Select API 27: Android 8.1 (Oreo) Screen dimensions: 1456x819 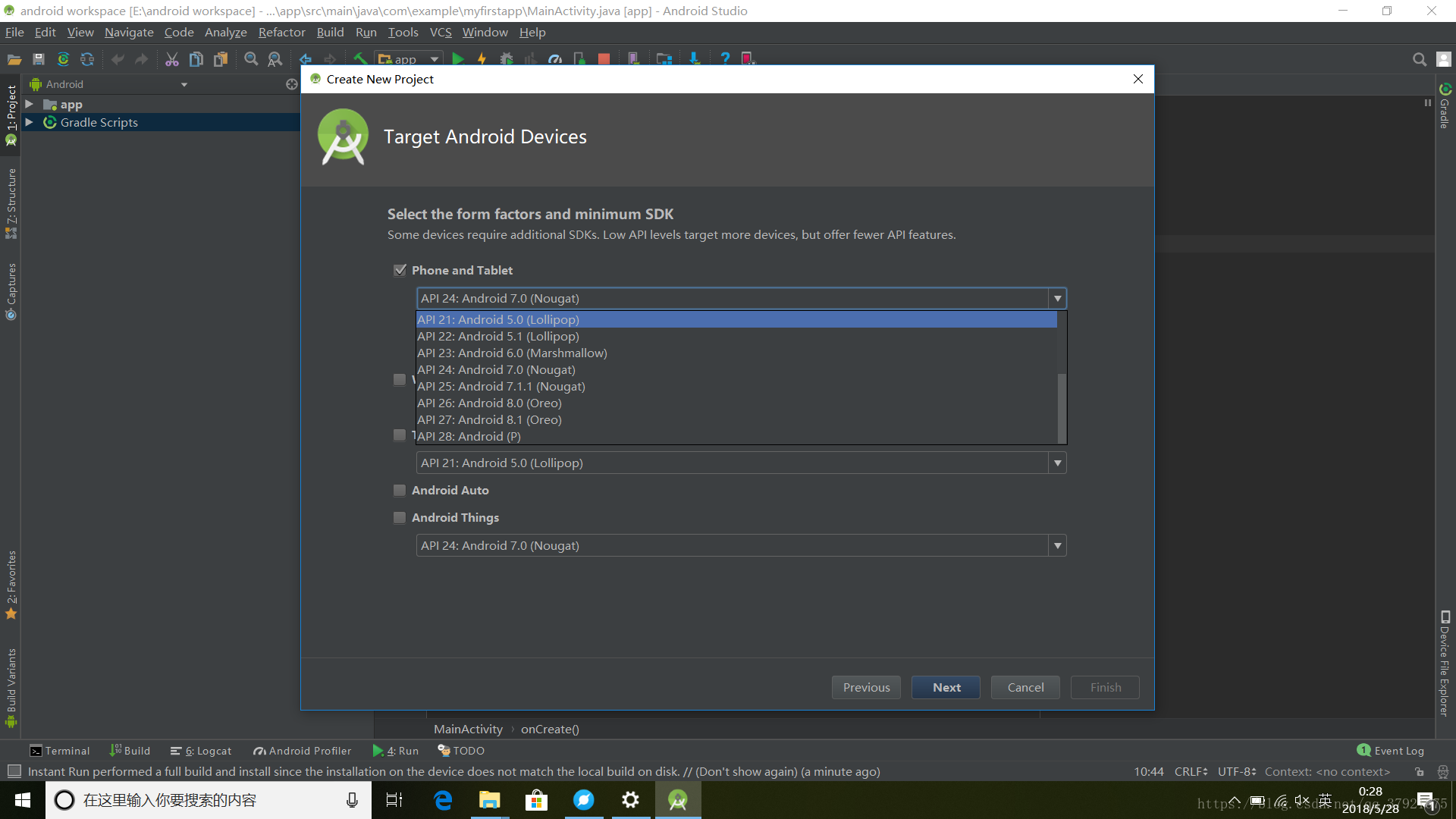(x=736, y=419)
